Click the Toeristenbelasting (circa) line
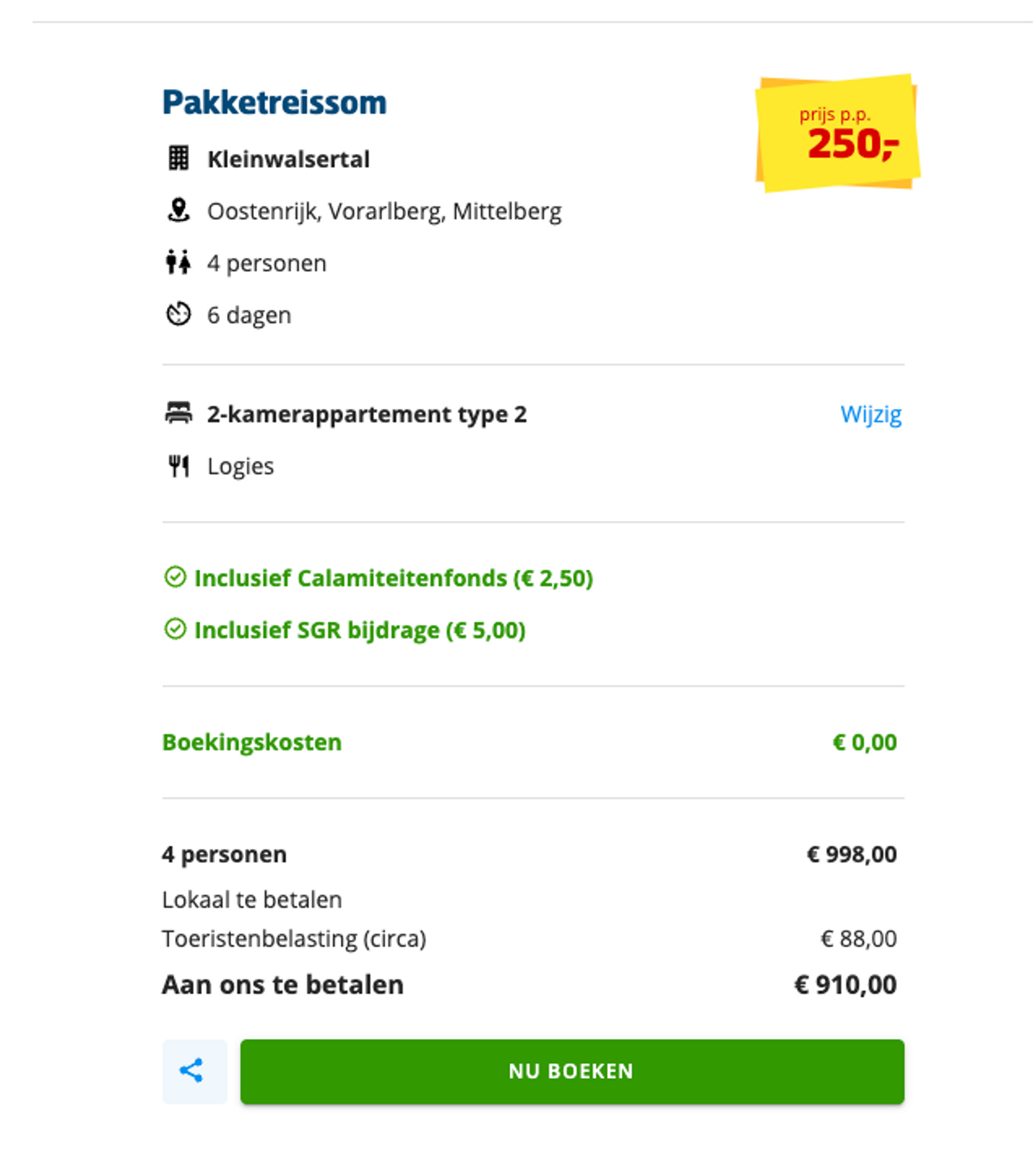1036x1166 pixels. (294, 938)
